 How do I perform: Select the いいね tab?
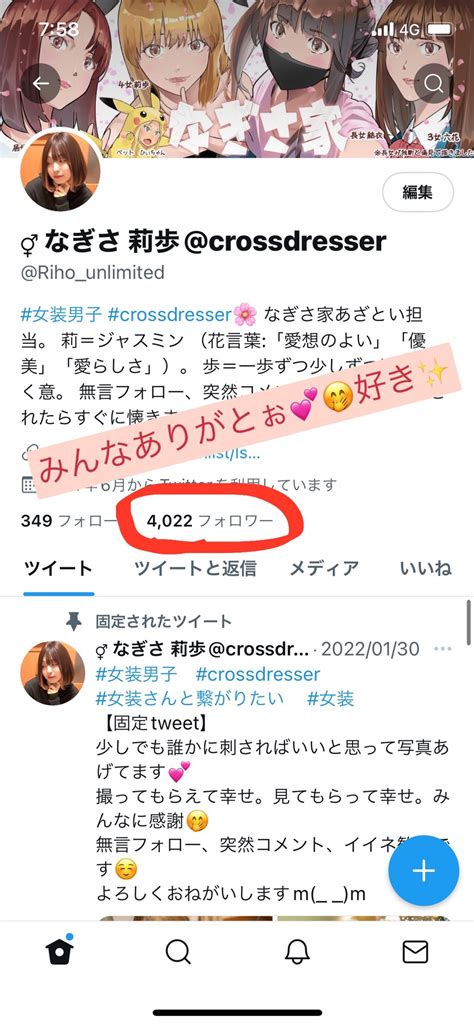426,568
